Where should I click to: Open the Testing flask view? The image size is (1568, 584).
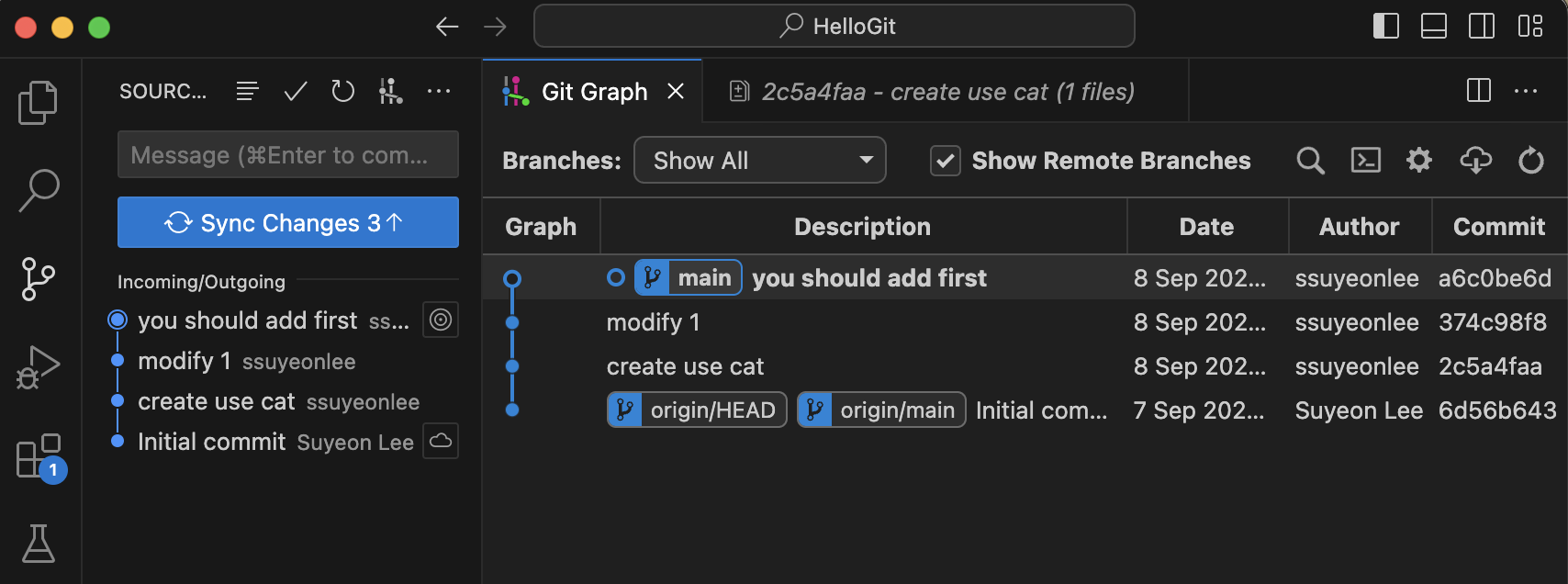pyautogui.click(x=39, y=544)
